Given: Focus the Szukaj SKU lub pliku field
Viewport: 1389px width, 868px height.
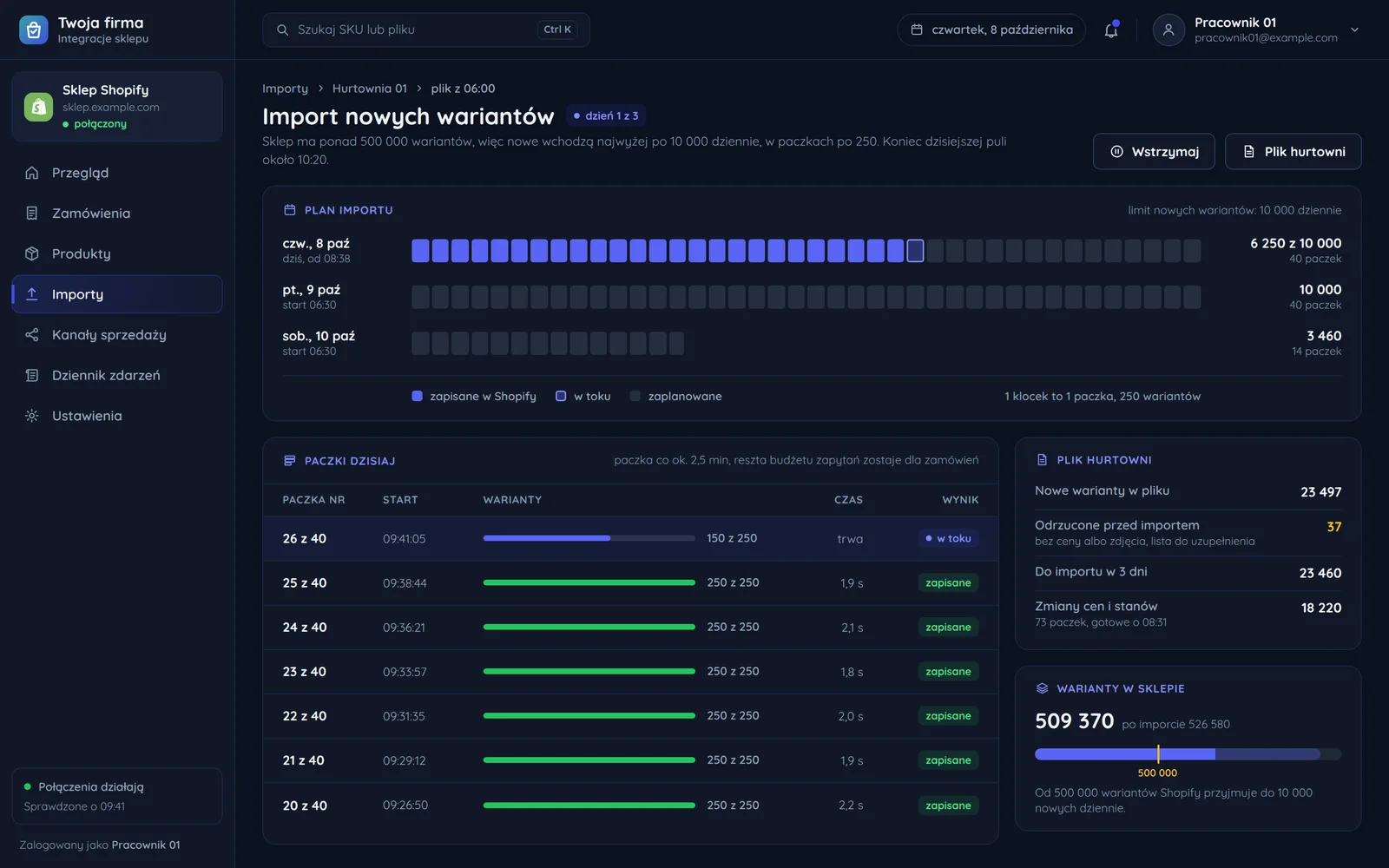Looking at the screenshot, I should 426,30.
